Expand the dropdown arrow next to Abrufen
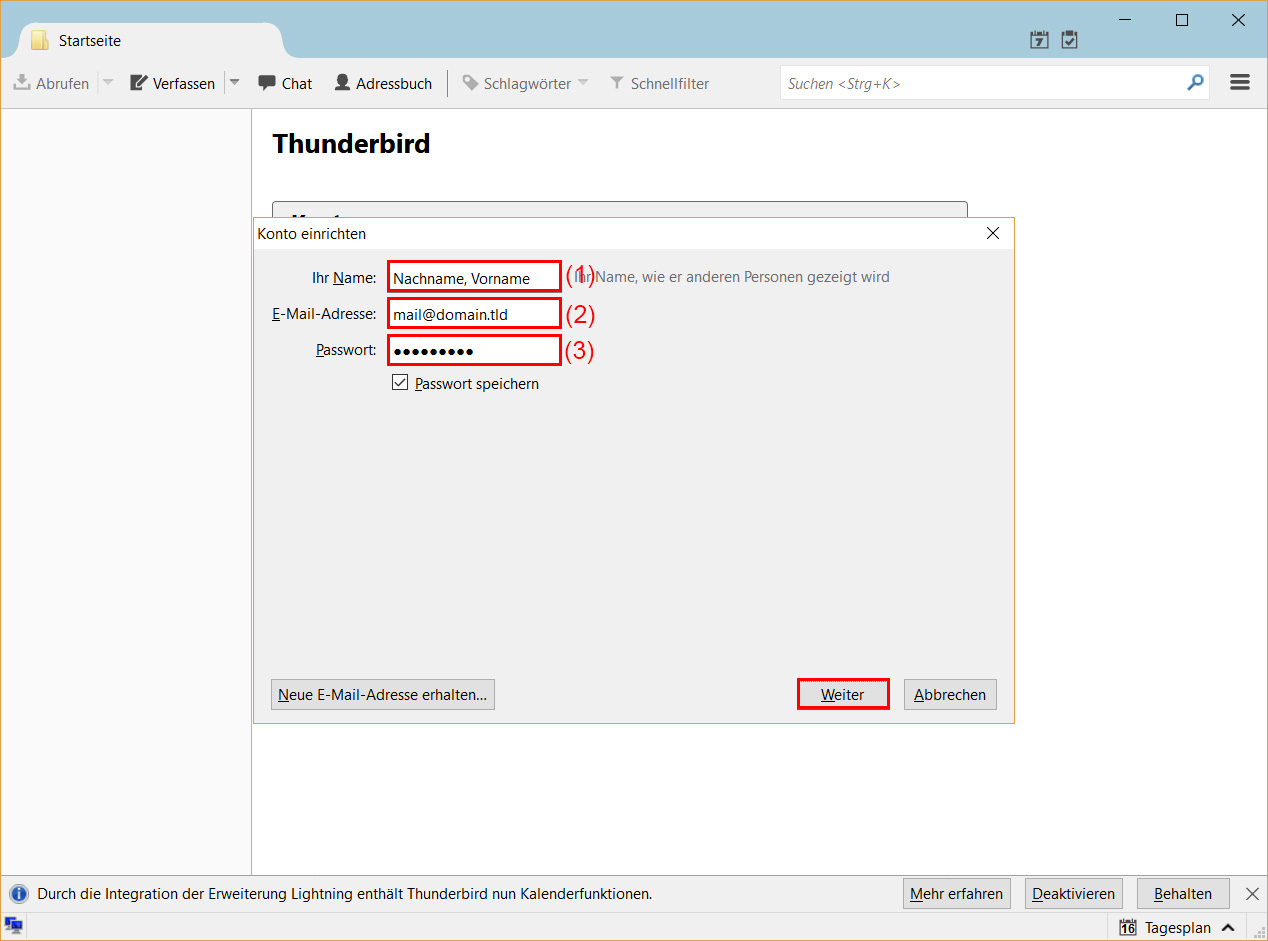The height and width of the screenshot is (941, 1268). point(107,83)
